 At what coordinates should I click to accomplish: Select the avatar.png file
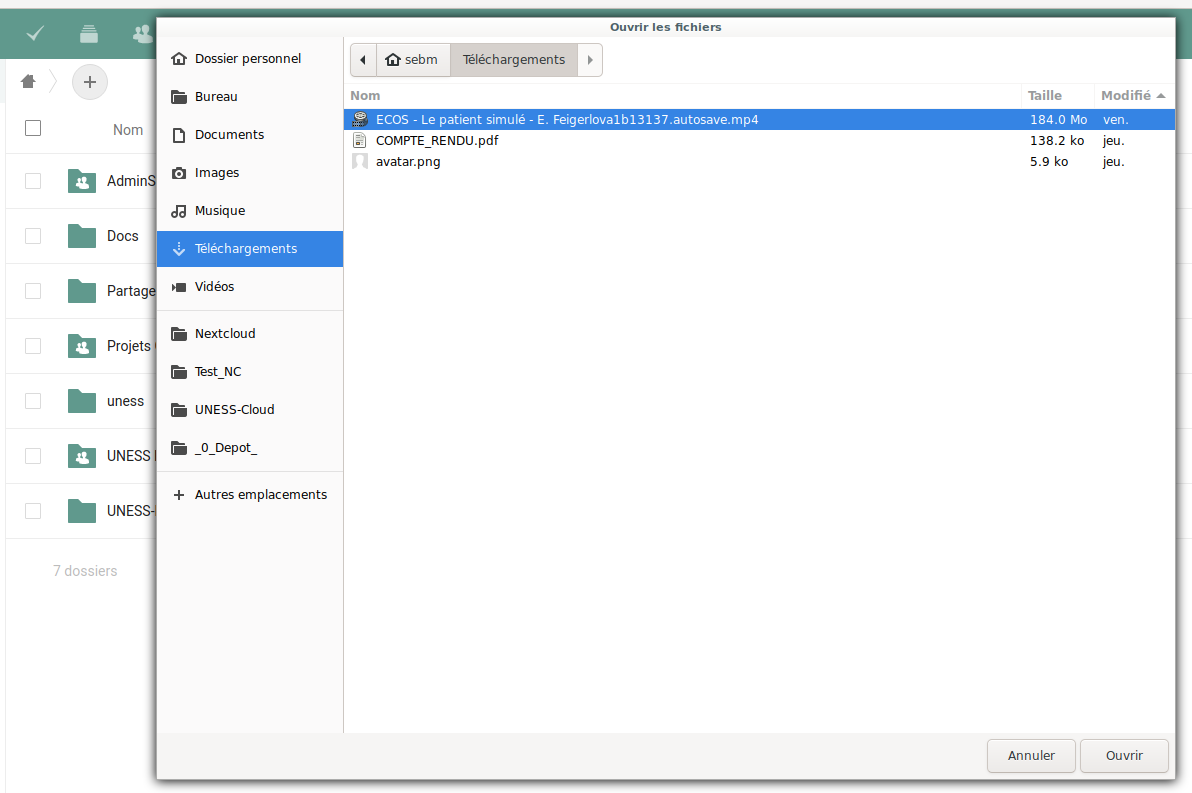coord(408,162)
